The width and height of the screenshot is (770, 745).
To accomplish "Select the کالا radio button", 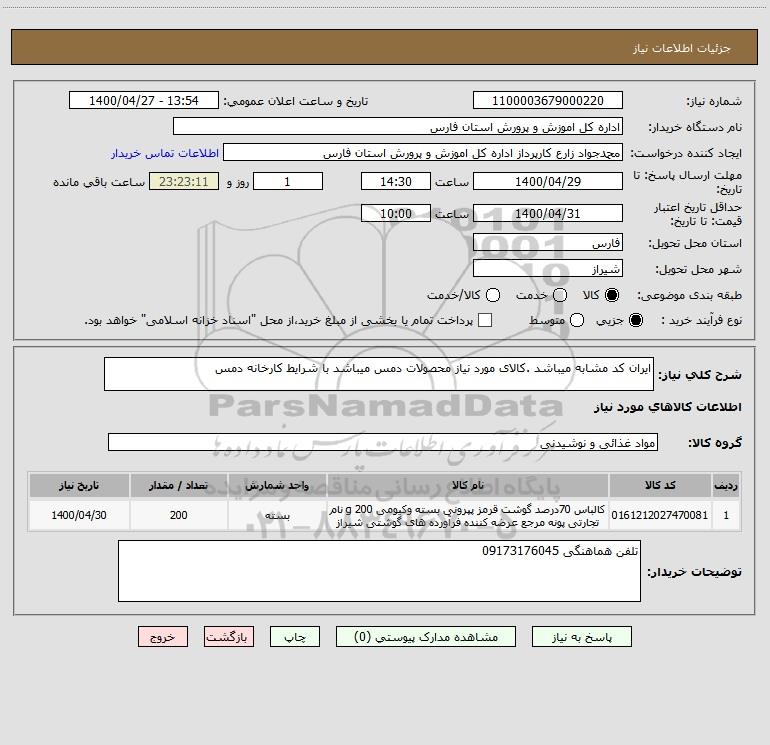I will [612, 295].
